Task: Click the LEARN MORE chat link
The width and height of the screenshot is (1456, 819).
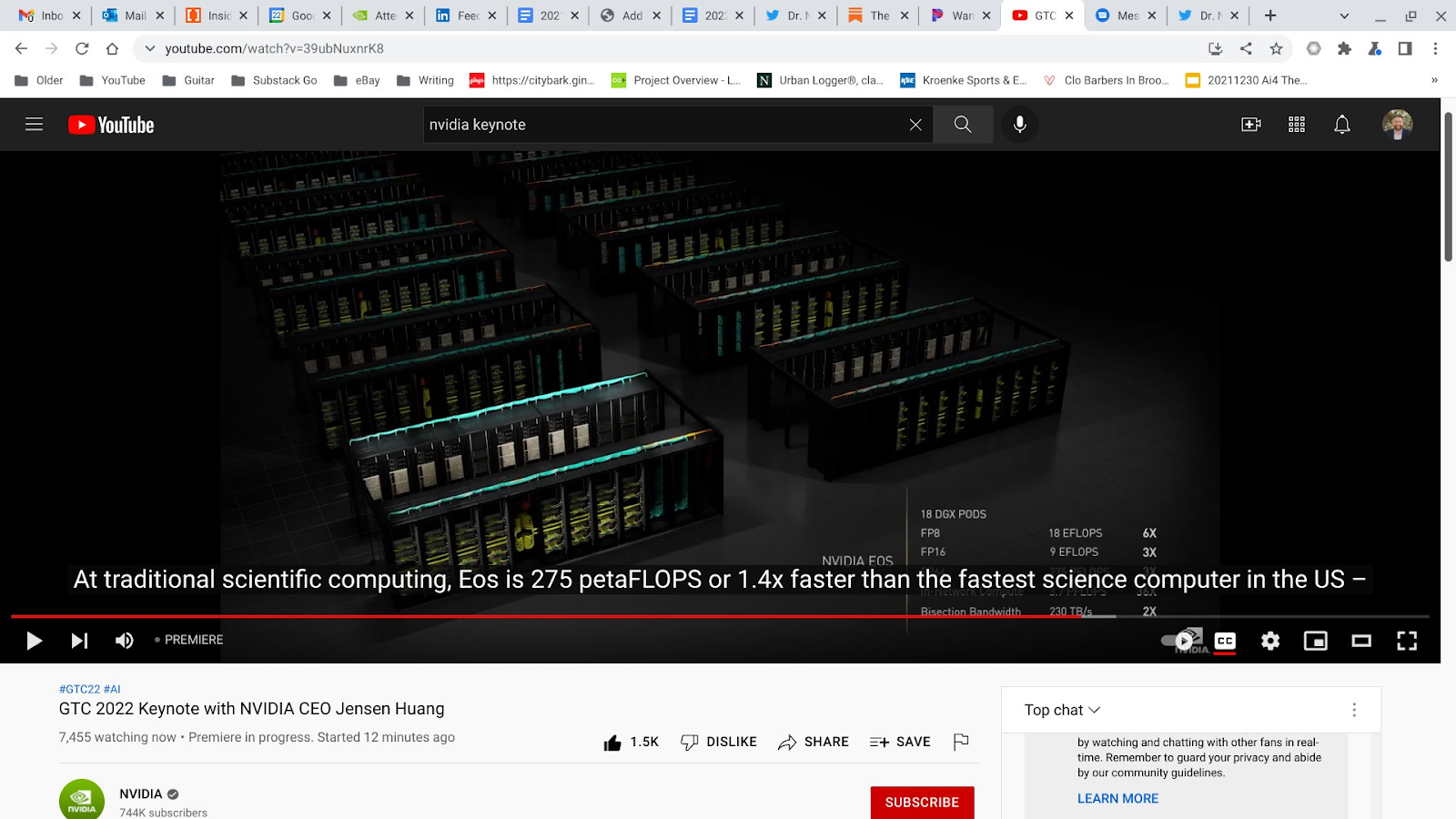Action: pyautogui.click(x=1117, y=799)
